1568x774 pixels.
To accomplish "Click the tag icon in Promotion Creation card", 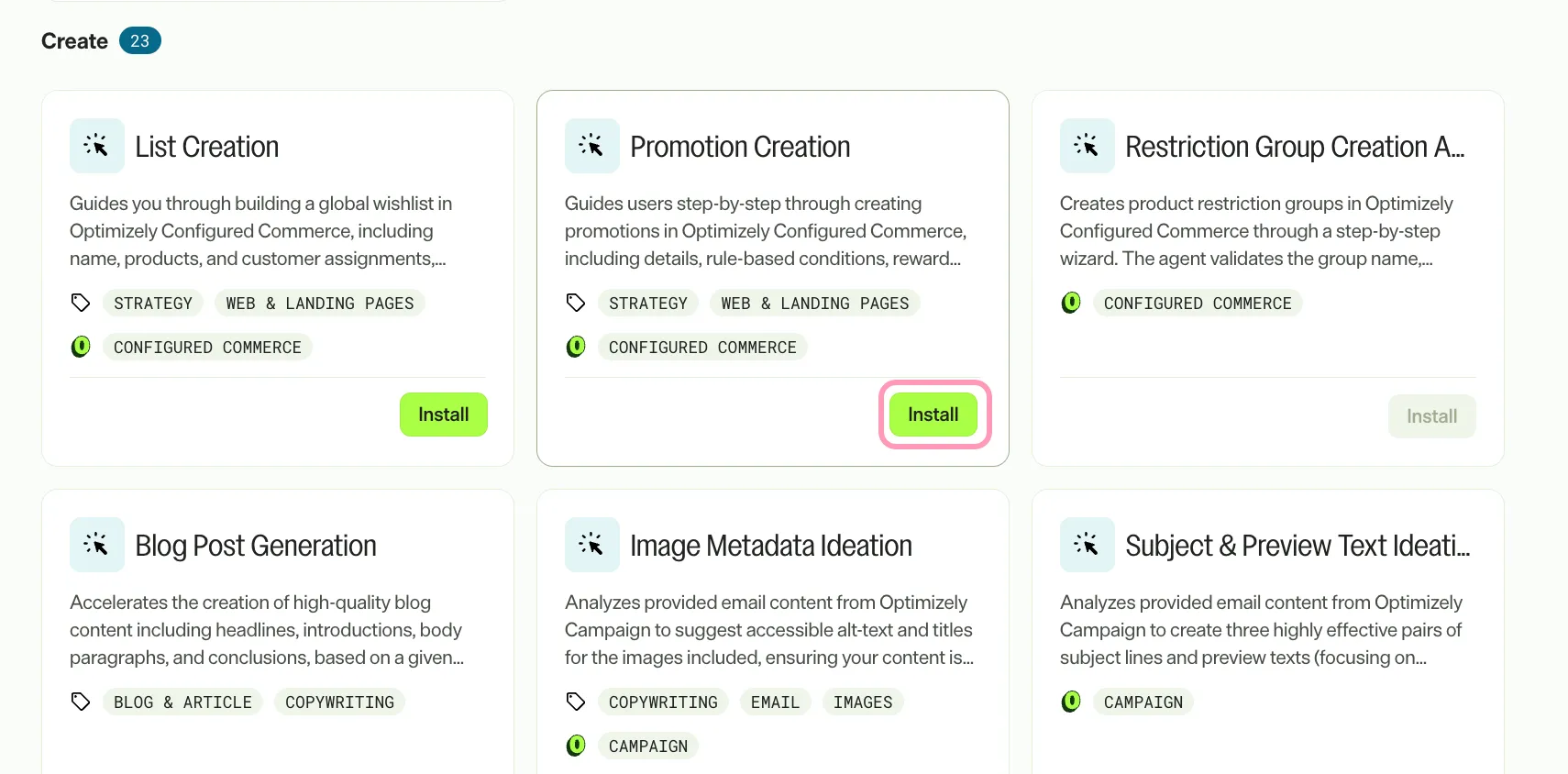I will (576, 303).
